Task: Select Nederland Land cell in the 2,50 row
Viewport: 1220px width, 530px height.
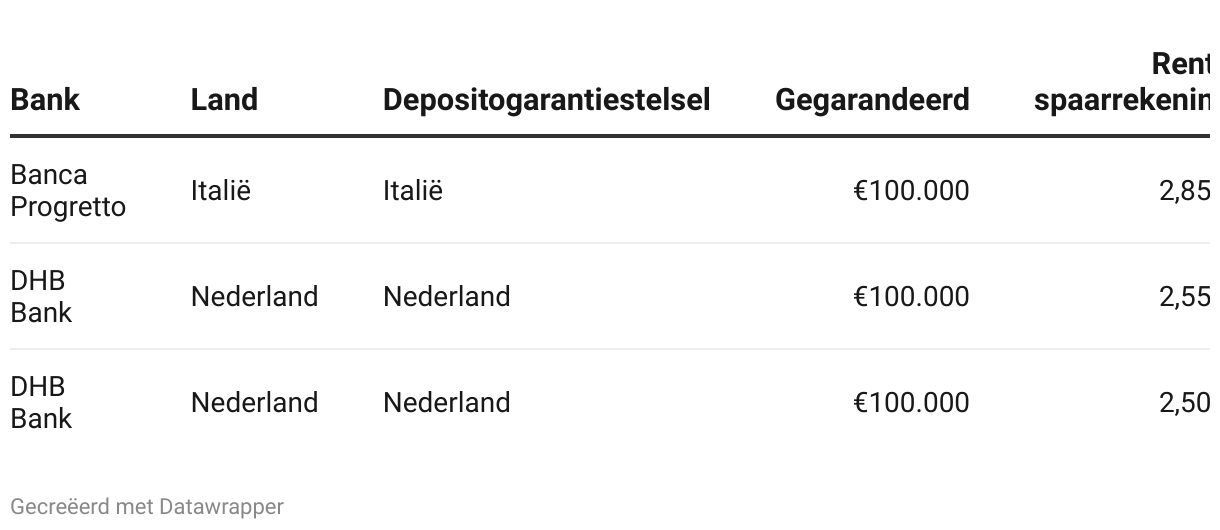Action: 254,403
